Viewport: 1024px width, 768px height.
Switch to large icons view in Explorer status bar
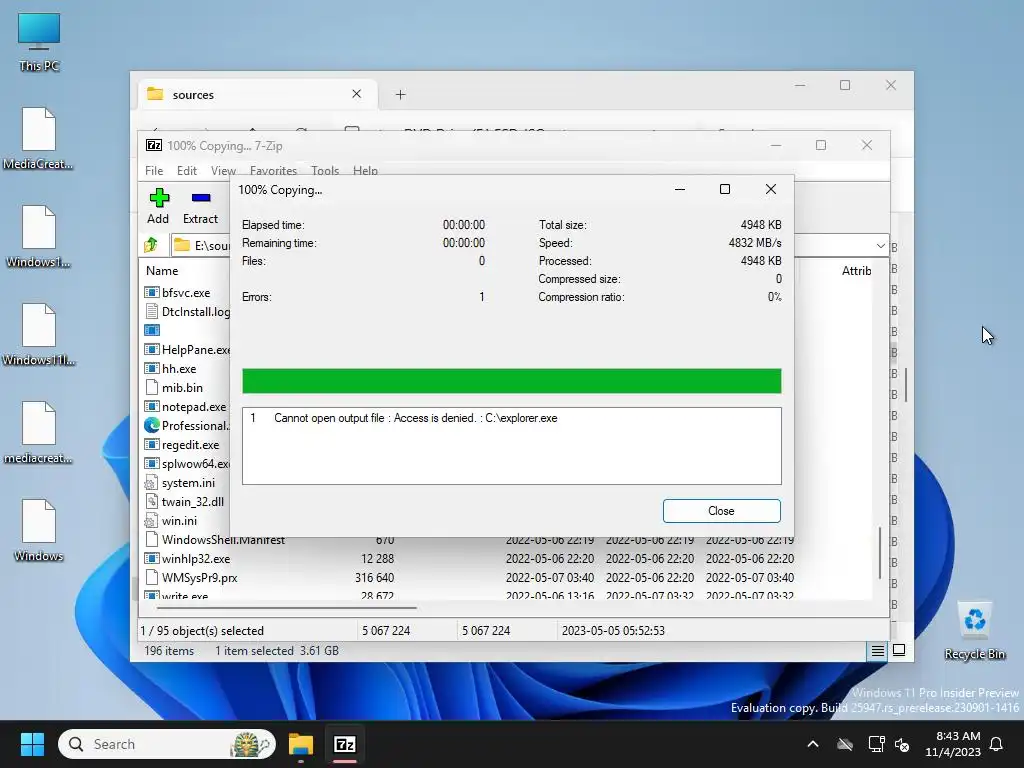point(899,650)
